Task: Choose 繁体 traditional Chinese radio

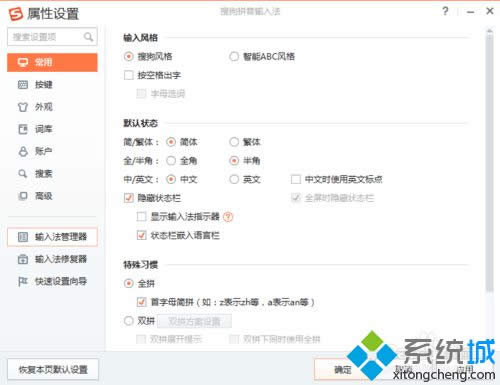Action: (234, 142)
